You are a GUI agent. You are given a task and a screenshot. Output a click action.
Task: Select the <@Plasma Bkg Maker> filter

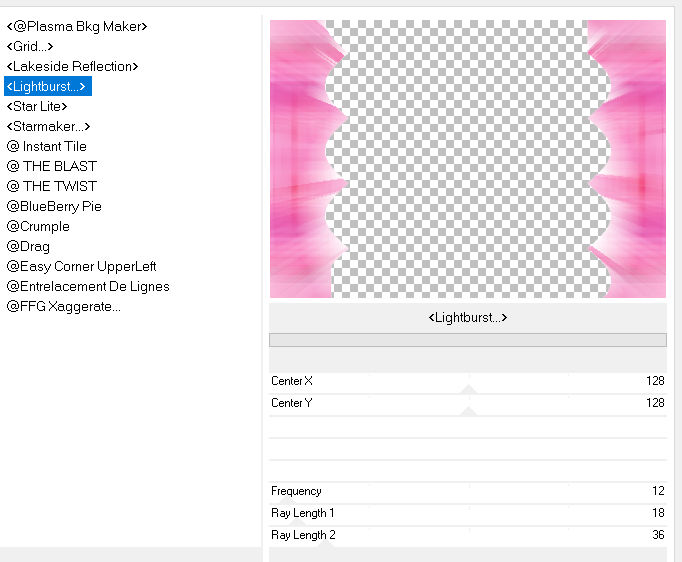click(77, 26)
